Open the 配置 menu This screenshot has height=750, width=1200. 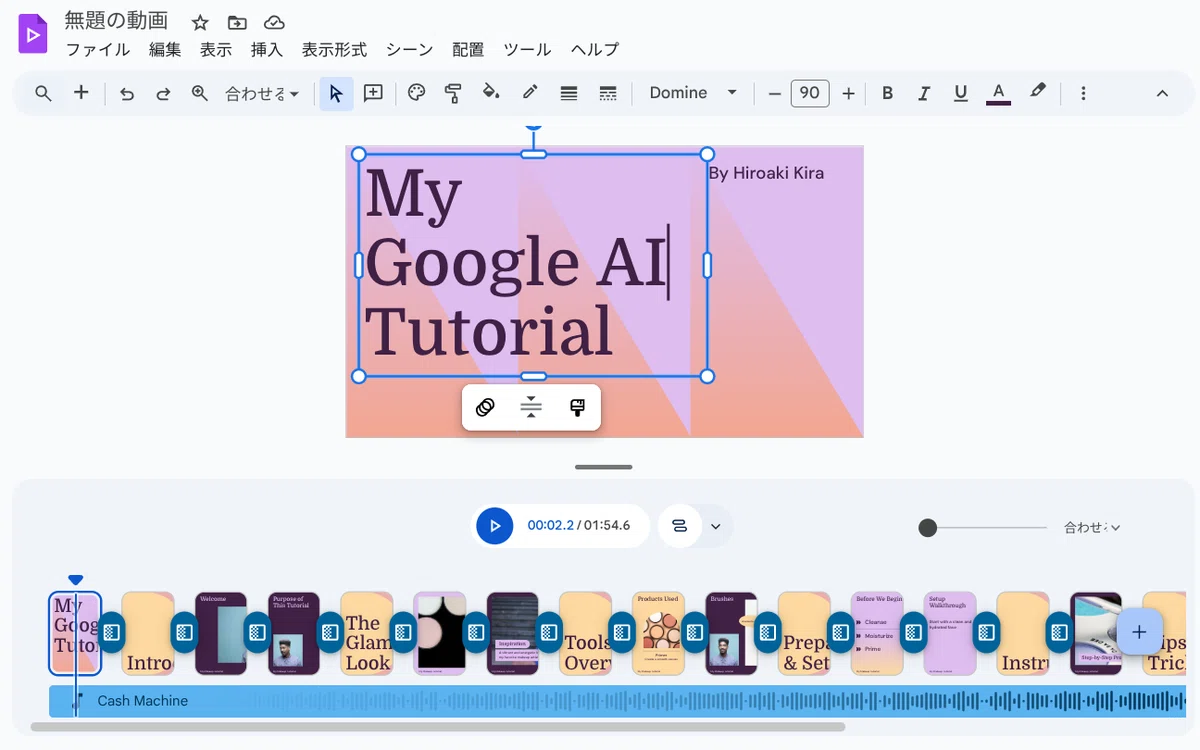(468, 49)
